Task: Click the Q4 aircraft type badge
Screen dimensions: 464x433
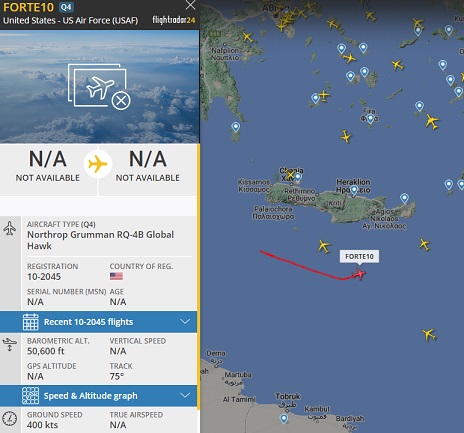Action: [x=66, y=7]
